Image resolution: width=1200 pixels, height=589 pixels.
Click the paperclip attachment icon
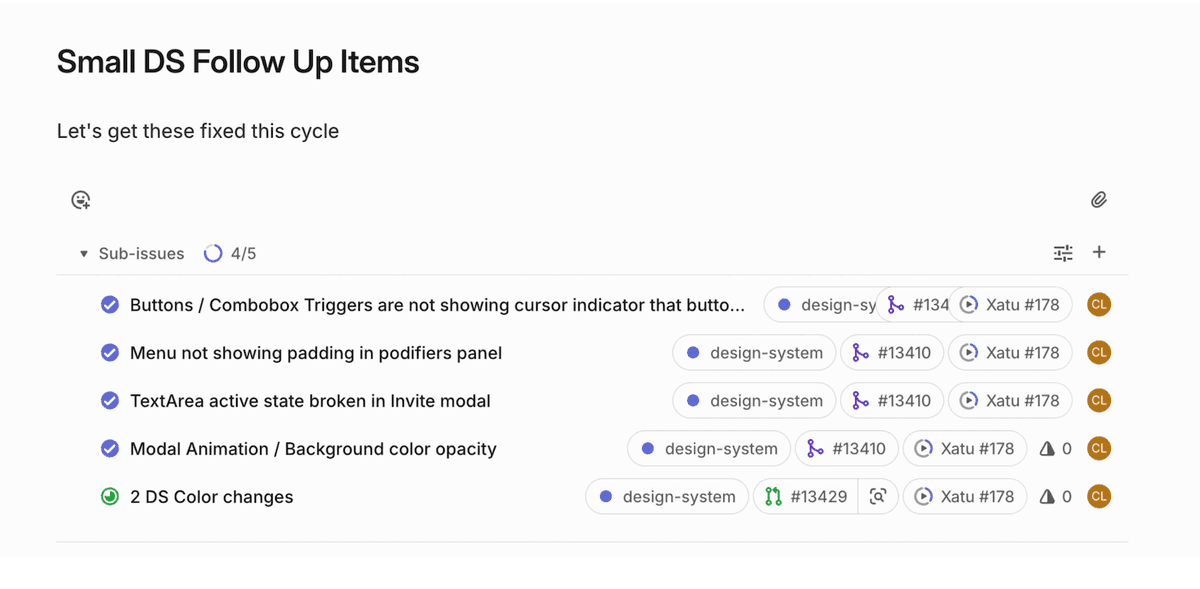[x=1098, y=200]
